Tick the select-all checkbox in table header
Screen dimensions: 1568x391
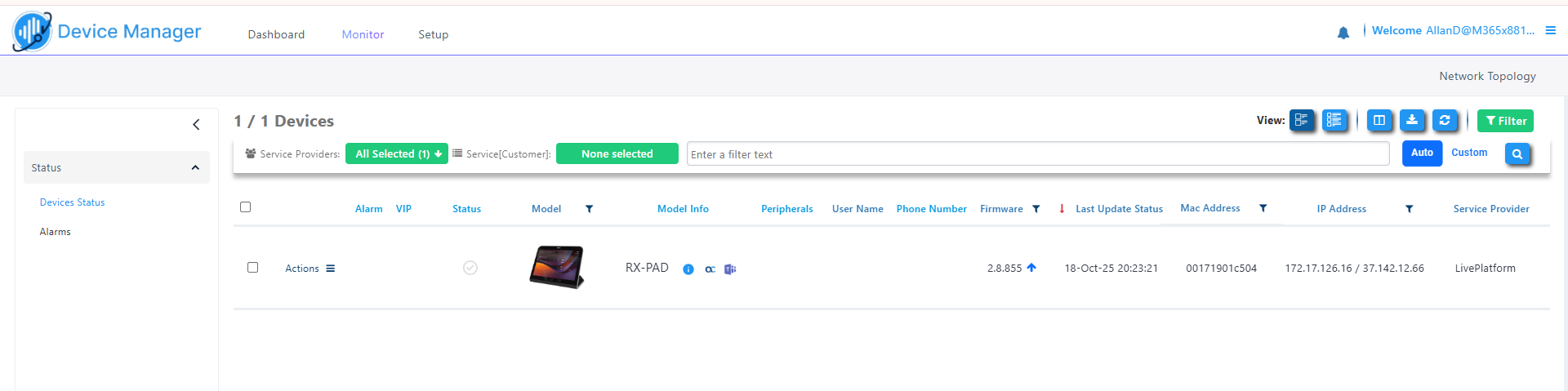pos(245,207)
